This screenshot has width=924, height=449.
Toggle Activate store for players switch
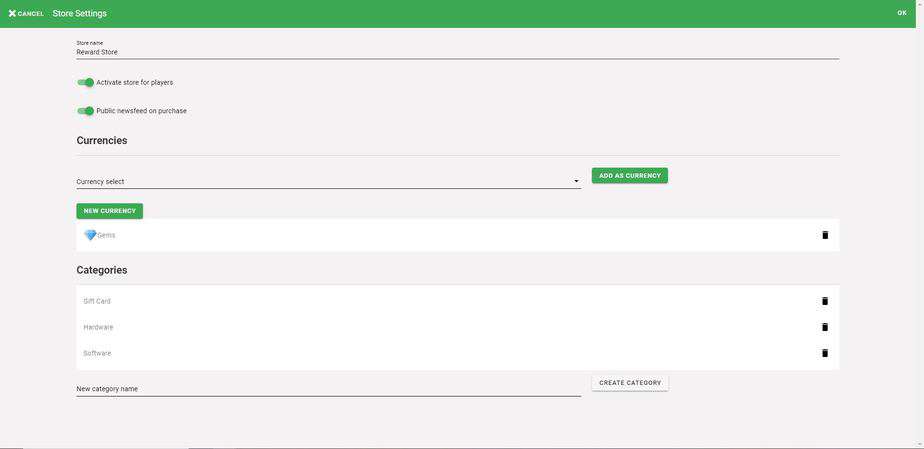point(85,82)
